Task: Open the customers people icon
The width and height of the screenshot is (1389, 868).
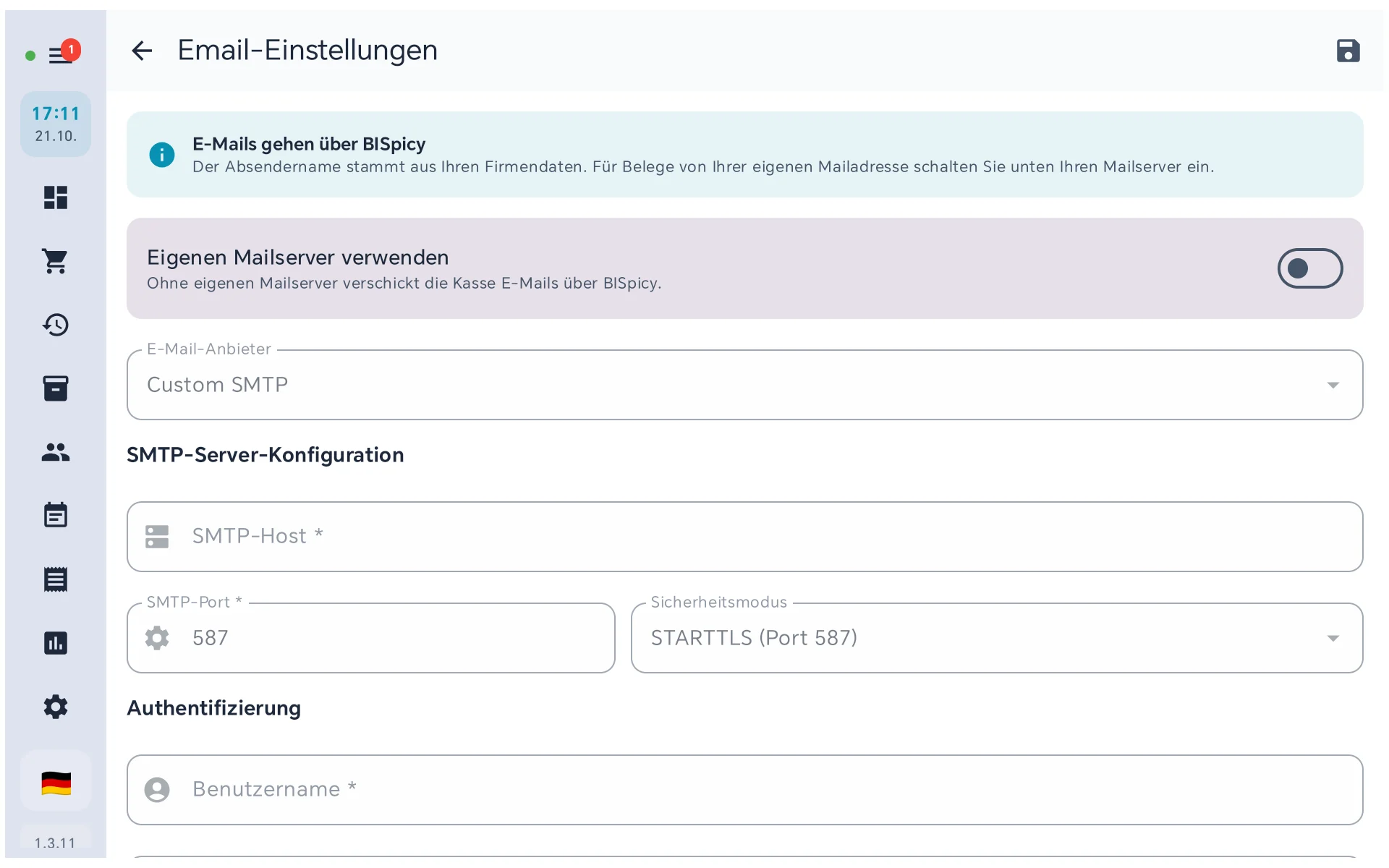Action: (x=56, y=452)
